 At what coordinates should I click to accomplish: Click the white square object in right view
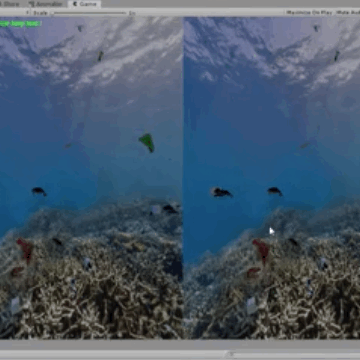251,305
